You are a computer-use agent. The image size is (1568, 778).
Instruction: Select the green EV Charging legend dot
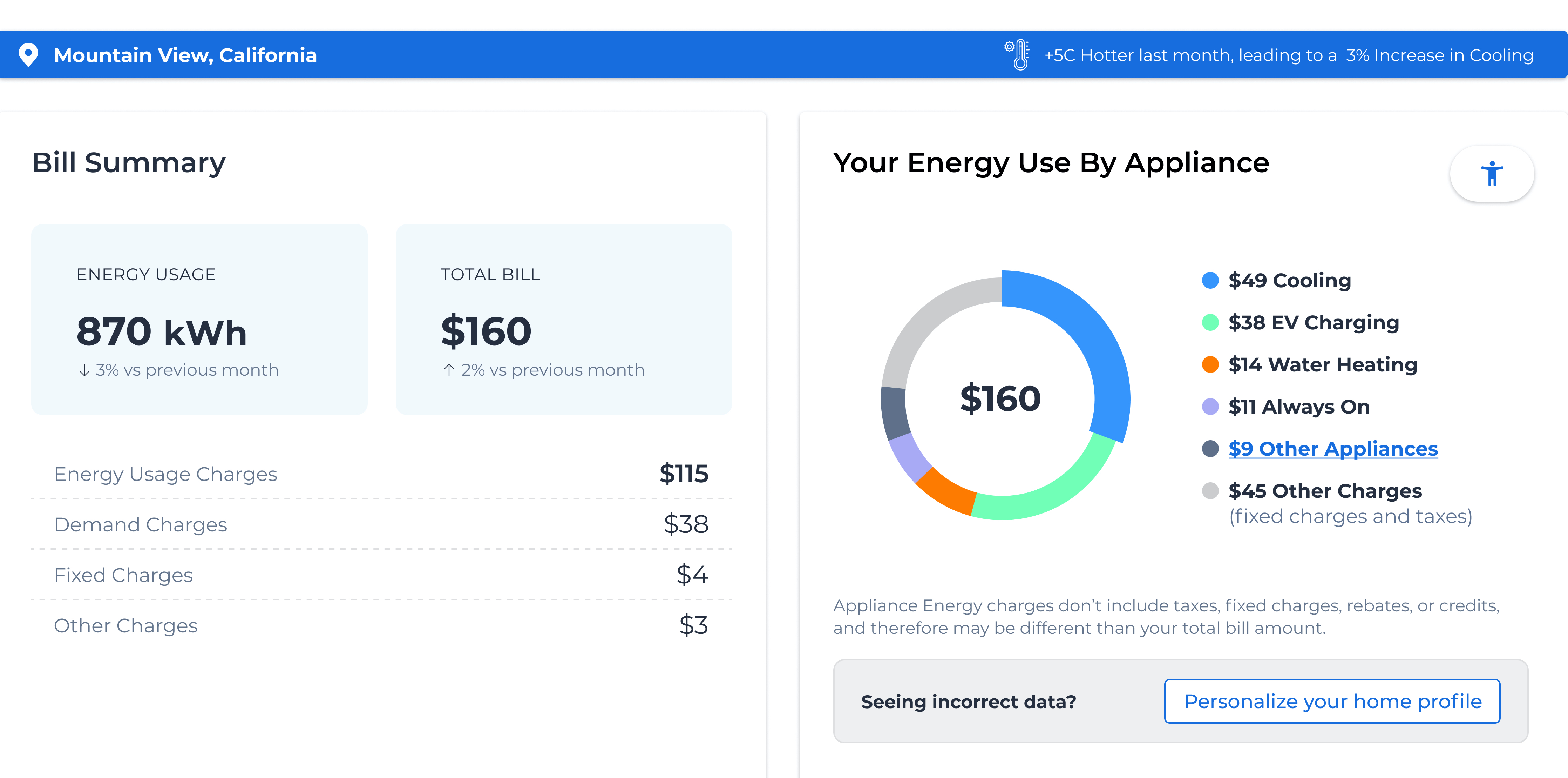pos(1210,322)
